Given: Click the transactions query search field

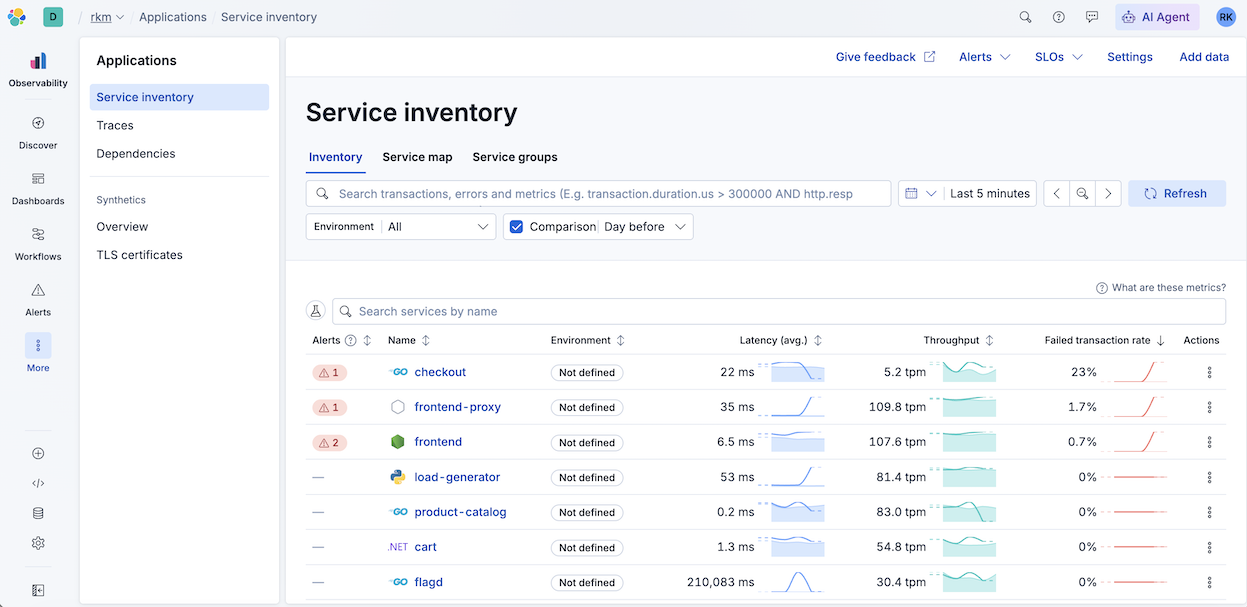Looking at the screenshot, I should (x=598, y=194).
